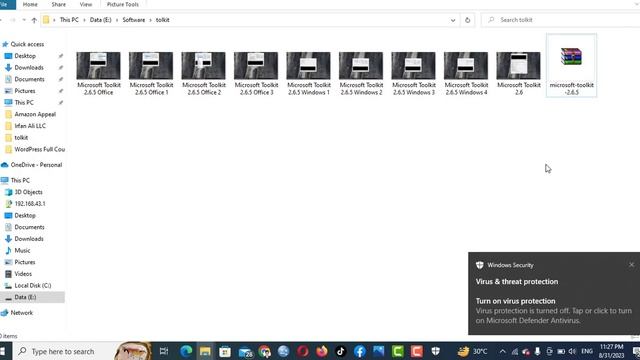Open Windows Security shield in taskbar
Viewport: 640px width, 360px height.
(436, 351)
